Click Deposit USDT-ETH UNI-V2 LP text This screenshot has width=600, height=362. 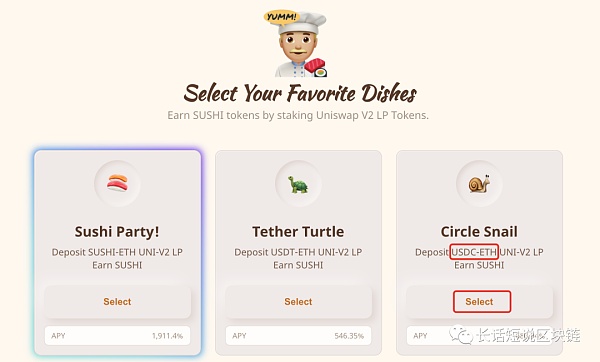click(x=298, y=252)
